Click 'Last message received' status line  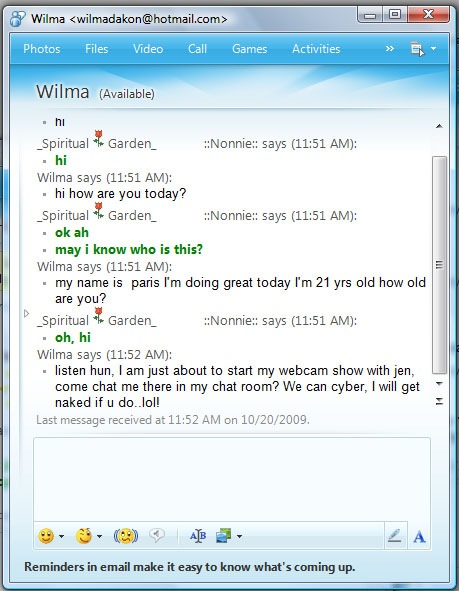click(173, 420)
